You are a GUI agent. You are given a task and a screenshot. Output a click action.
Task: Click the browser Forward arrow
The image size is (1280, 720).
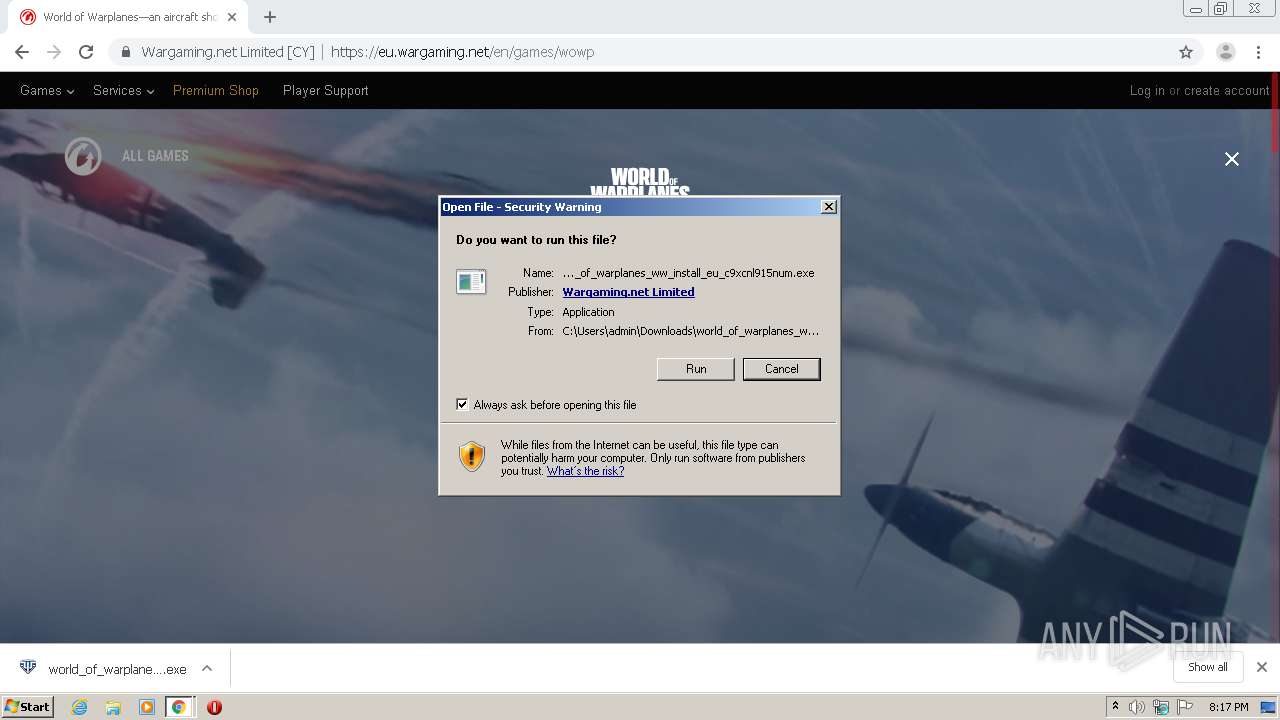coord(54,52)
